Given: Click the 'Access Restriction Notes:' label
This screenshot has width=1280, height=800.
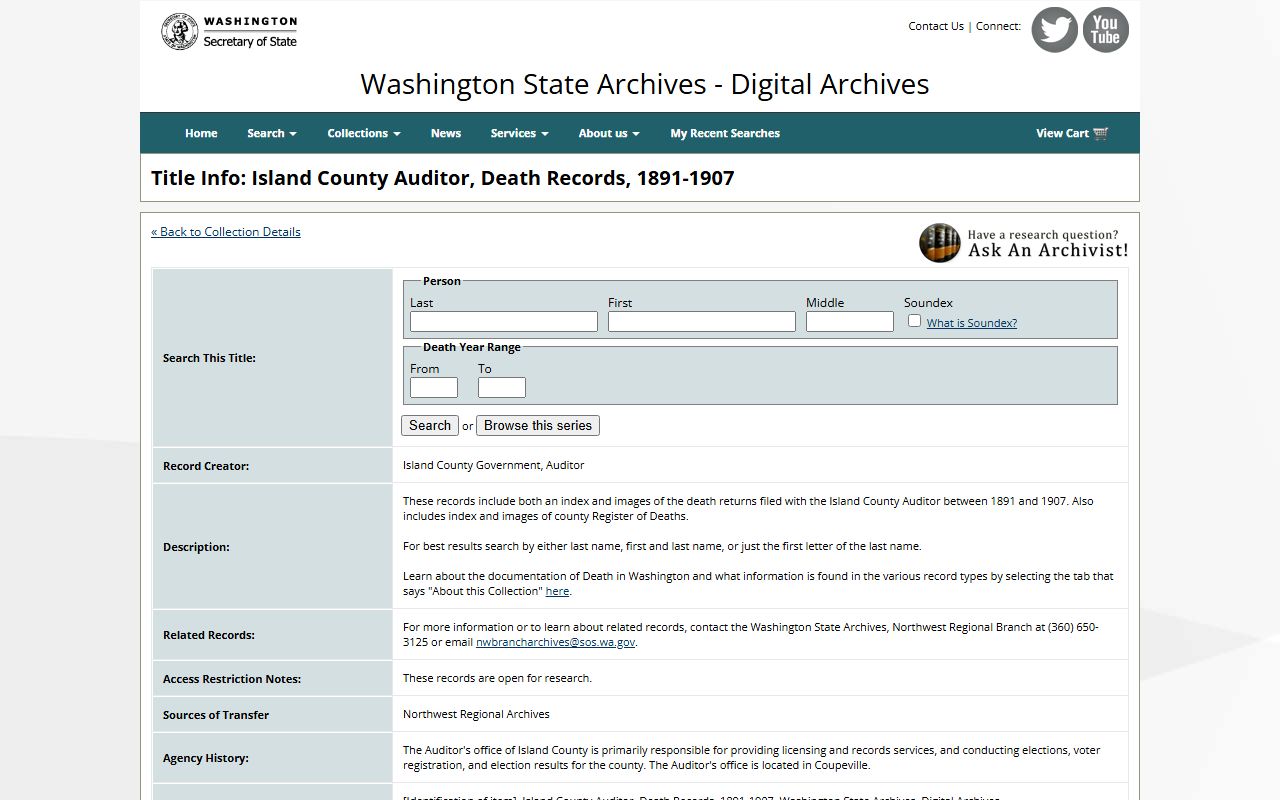Looking at the screenshot, I should point(232,679).
